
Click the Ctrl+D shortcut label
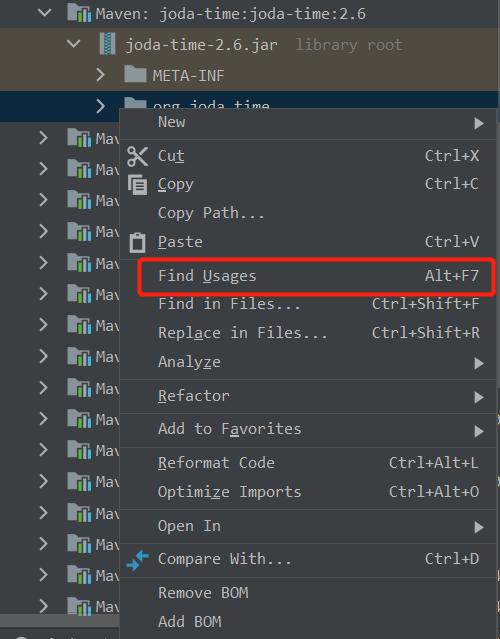tap(452, 559)
